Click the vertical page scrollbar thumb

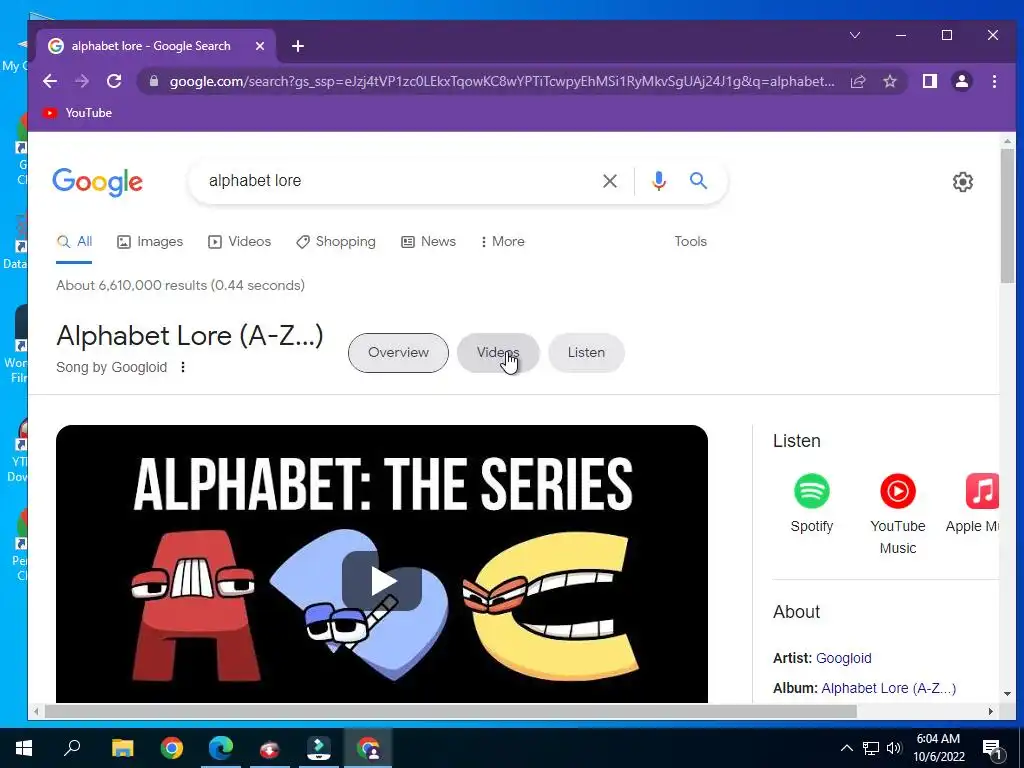coord(1008,216)
